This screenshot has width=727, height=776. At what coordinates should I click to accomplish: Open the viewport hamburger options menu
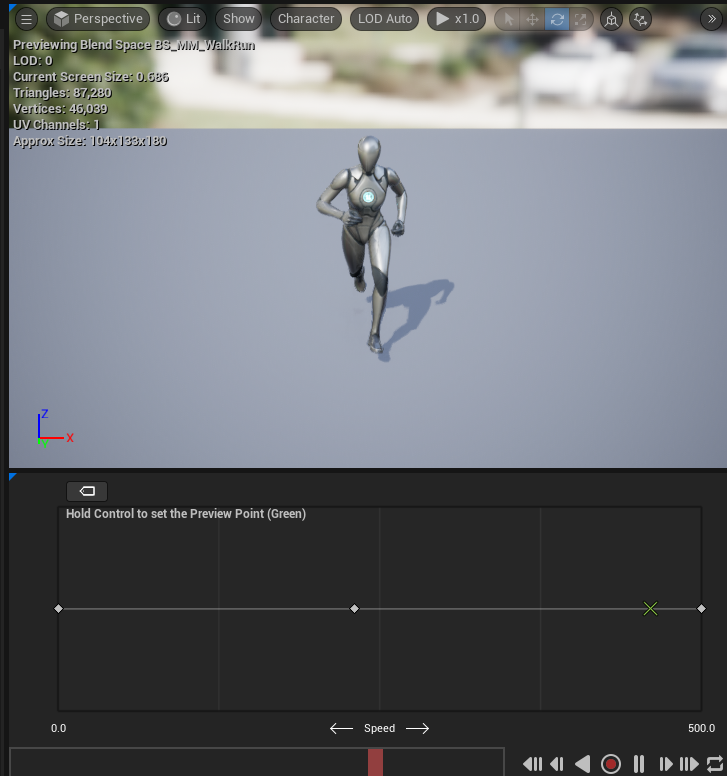pyautogui.click(x=26, y=19)
